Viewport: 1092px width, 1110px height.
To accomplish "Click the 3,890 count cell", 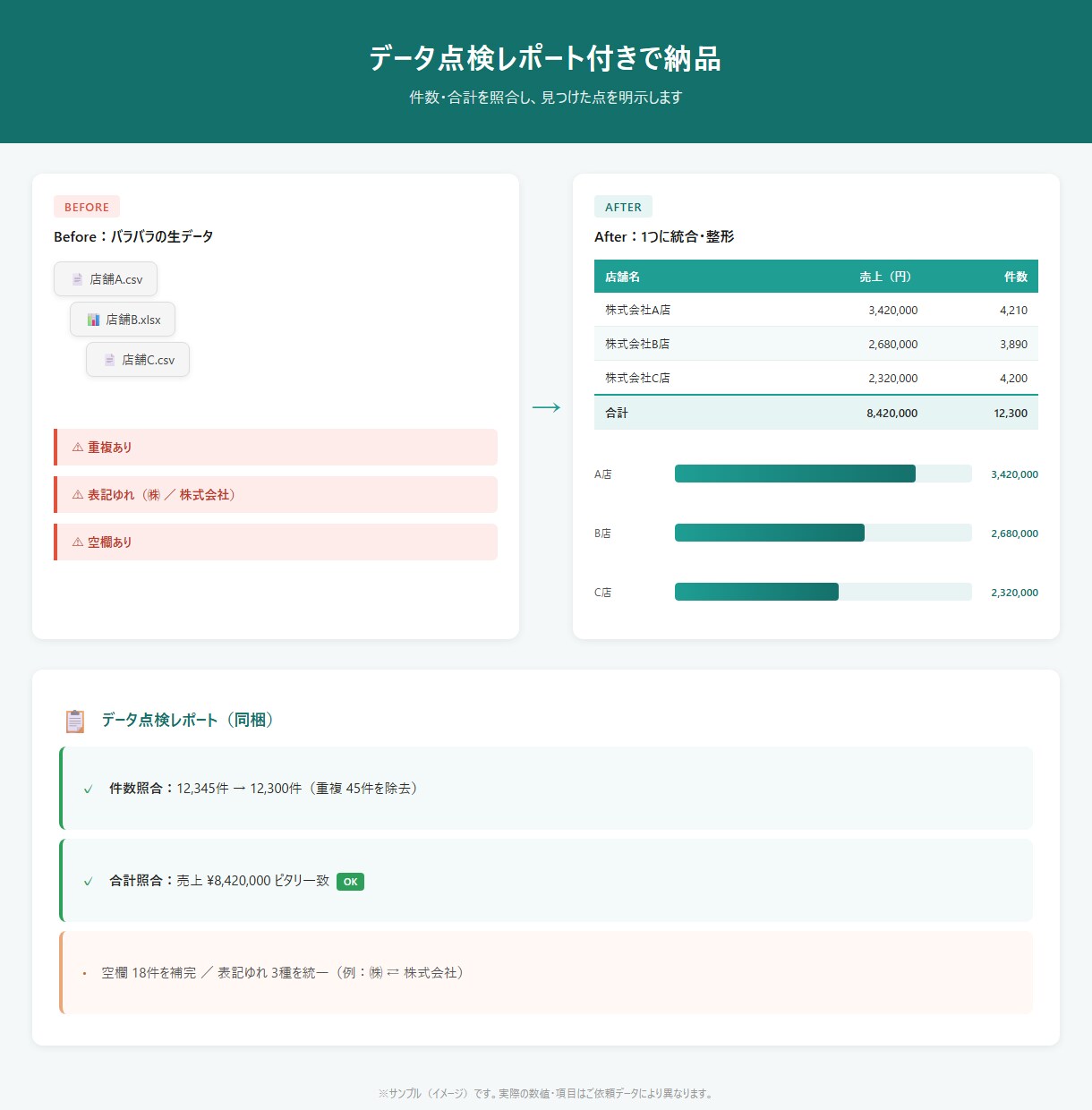I will pyautogui.click(x=1013, y=345).
